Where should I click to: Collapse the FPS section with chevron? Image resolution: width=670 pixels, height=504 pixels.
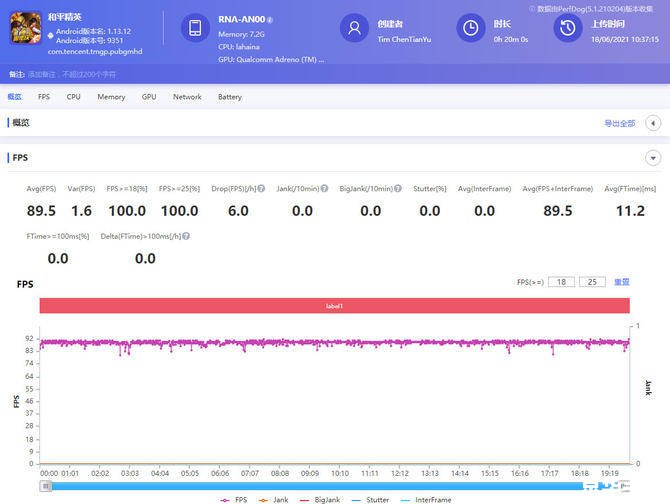653,158
